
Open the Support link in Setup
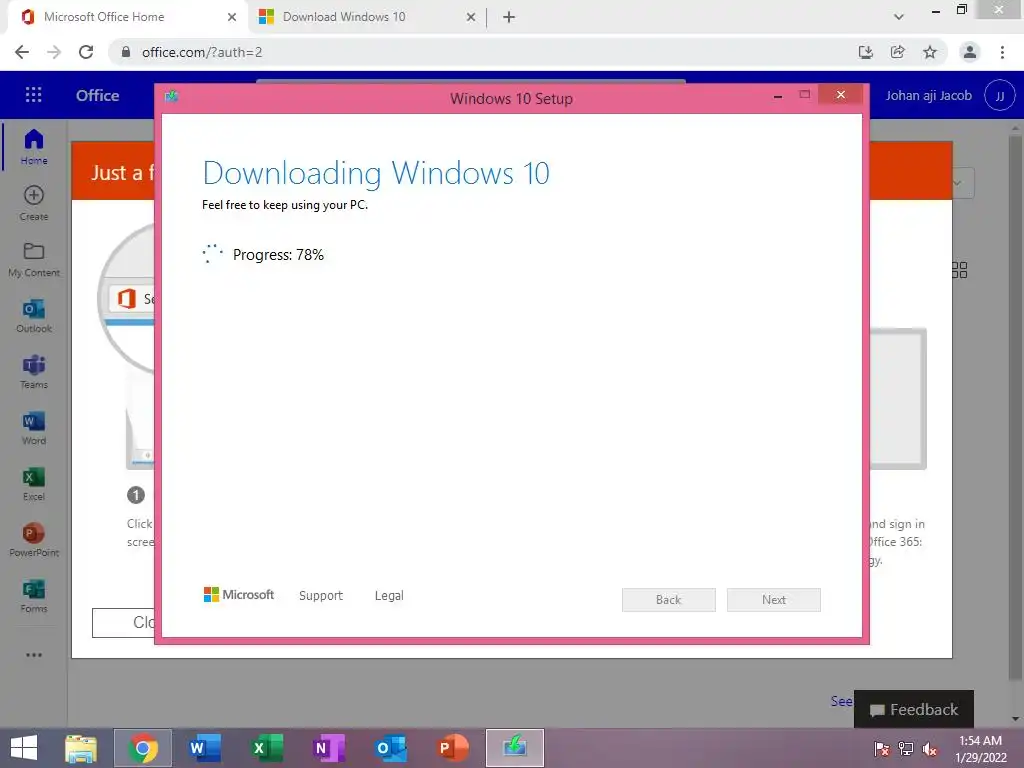[x=321, y=596]
